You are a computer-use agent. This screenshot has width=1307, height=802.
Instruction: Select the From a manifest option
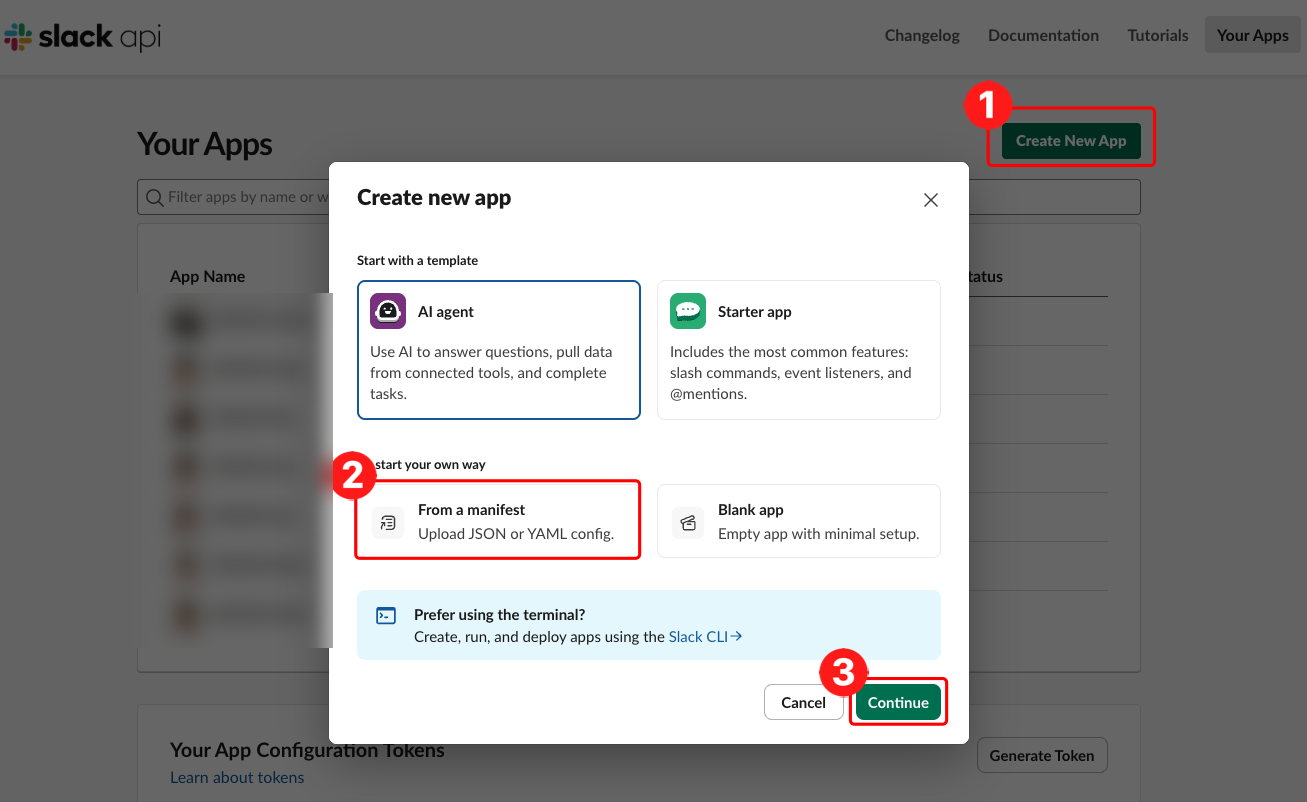tap(498, 521)
